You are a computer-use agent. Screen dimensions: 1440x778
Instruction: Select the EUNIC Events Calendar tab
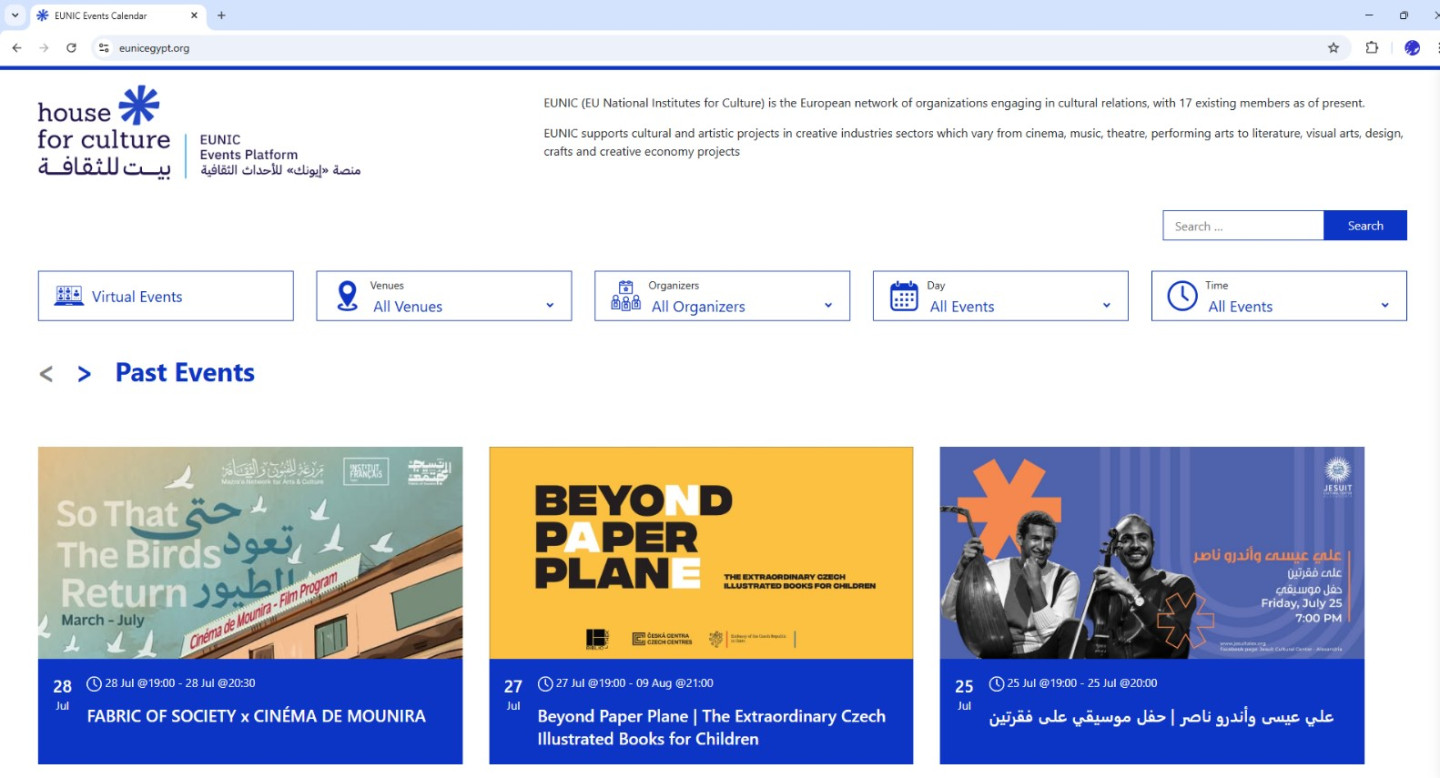110,16
